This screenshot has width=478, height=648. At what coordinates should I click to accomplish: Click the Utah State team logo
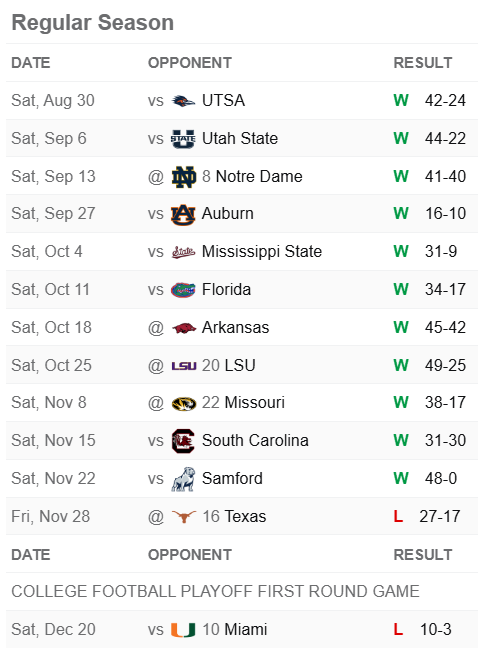tap(183, 138)
